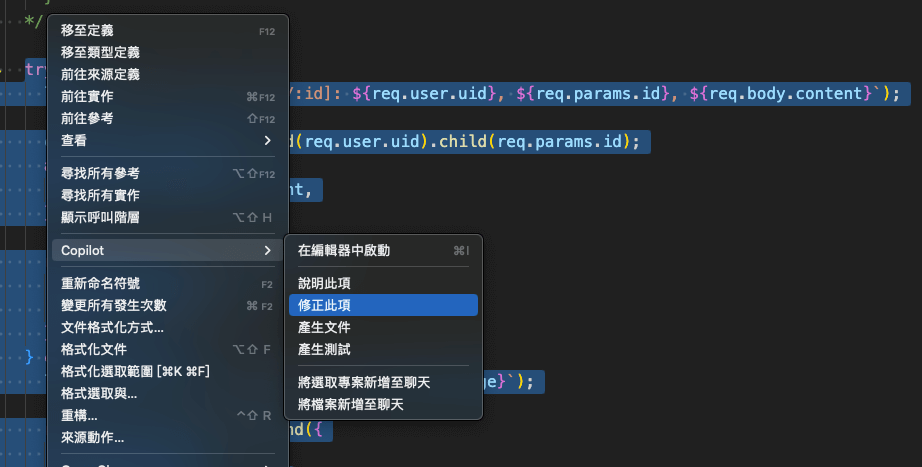Open 顯示呼叫階層 from the menu
Viewport: 922px width, 467px height.
100,217
